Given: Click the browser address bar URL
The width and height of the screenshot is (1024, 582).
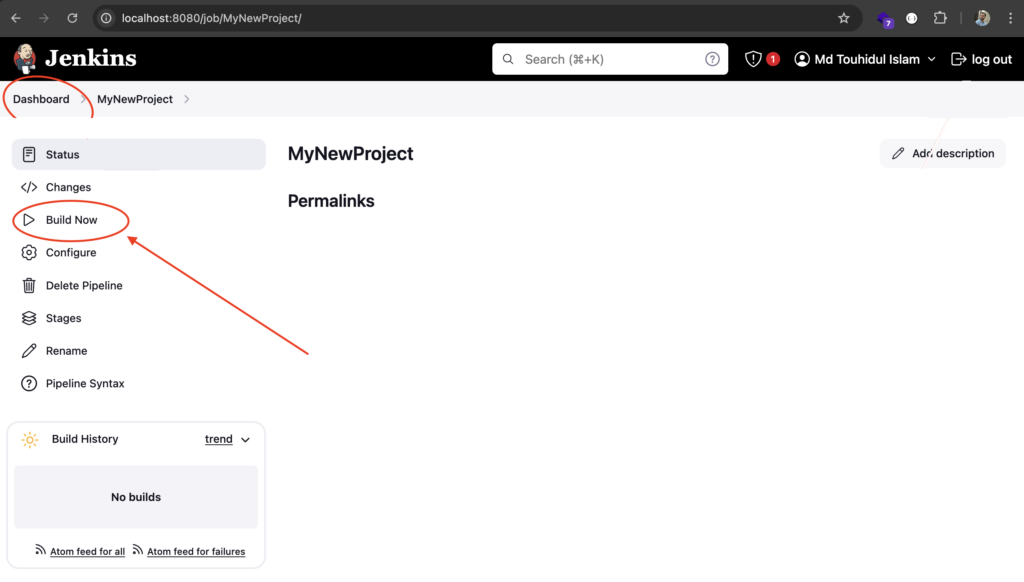Looking at the screenshot, I should coord(212,18).
